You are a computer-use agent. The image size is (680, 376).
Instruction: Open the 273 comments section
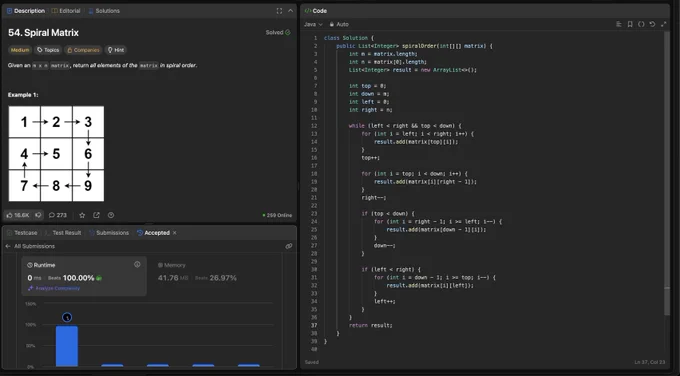tap(58, 215)
